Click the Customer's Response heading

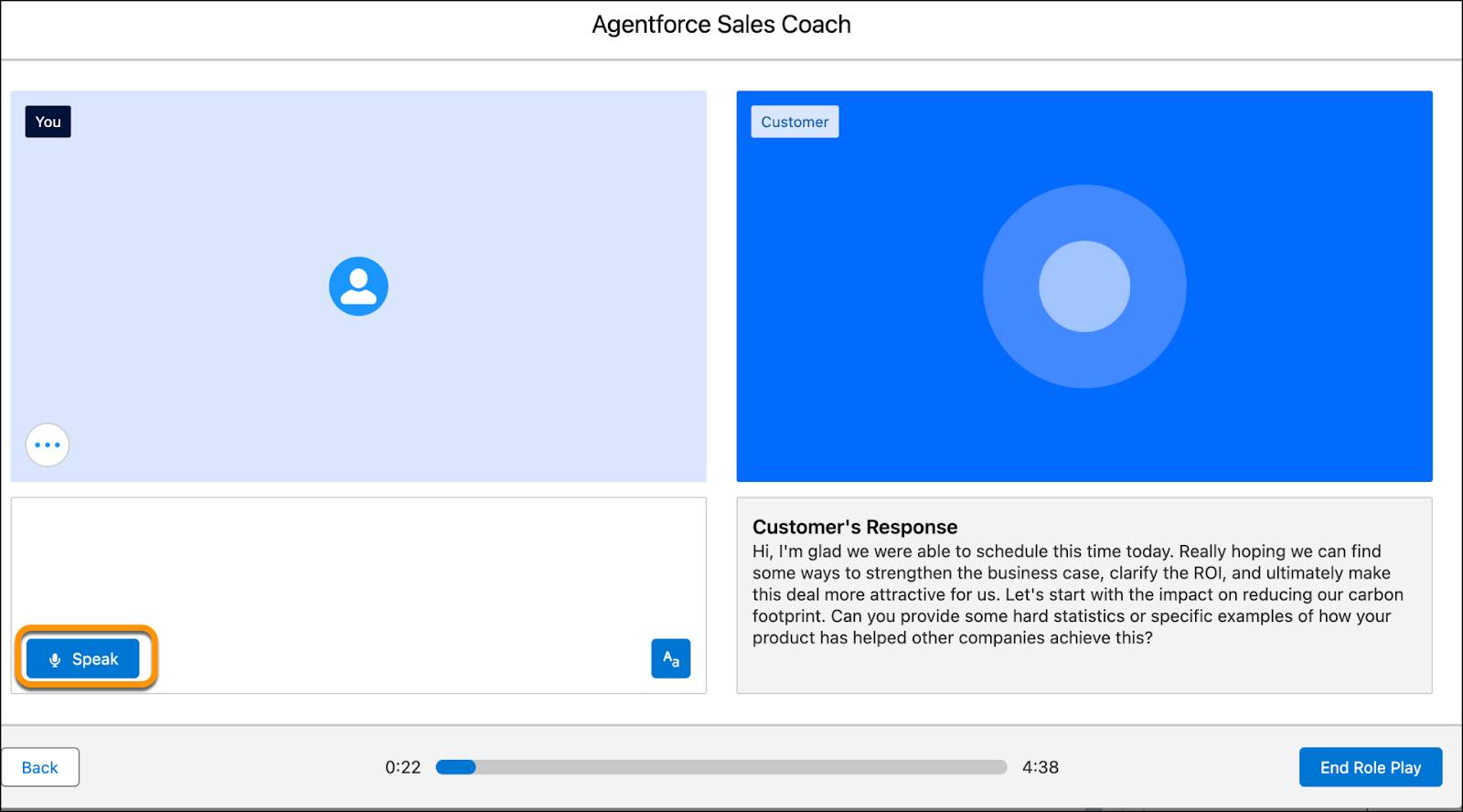tap(855, 527)
